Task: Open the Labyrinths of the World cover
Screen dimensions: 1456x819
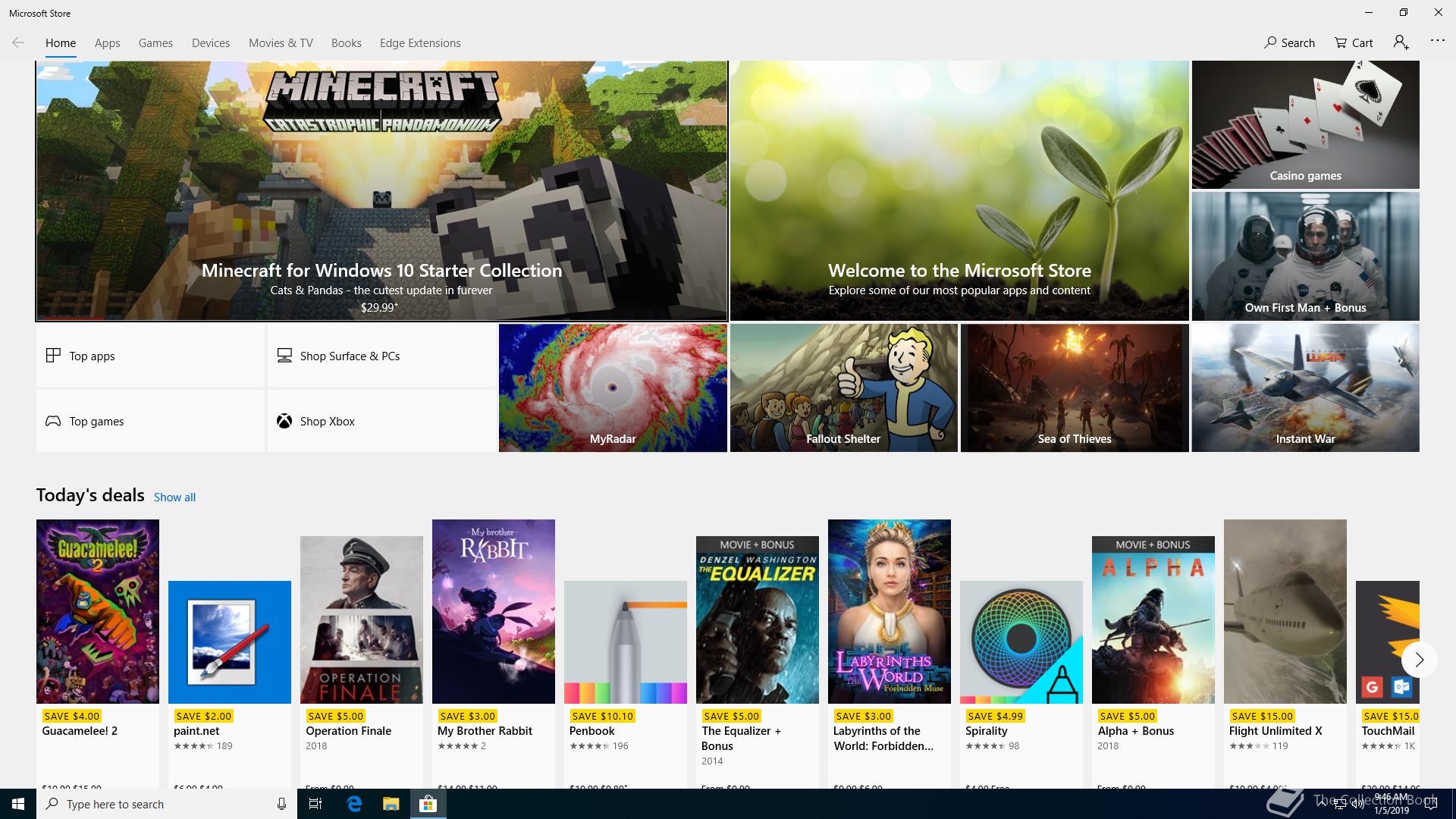Action: click(x=890, y=611)
